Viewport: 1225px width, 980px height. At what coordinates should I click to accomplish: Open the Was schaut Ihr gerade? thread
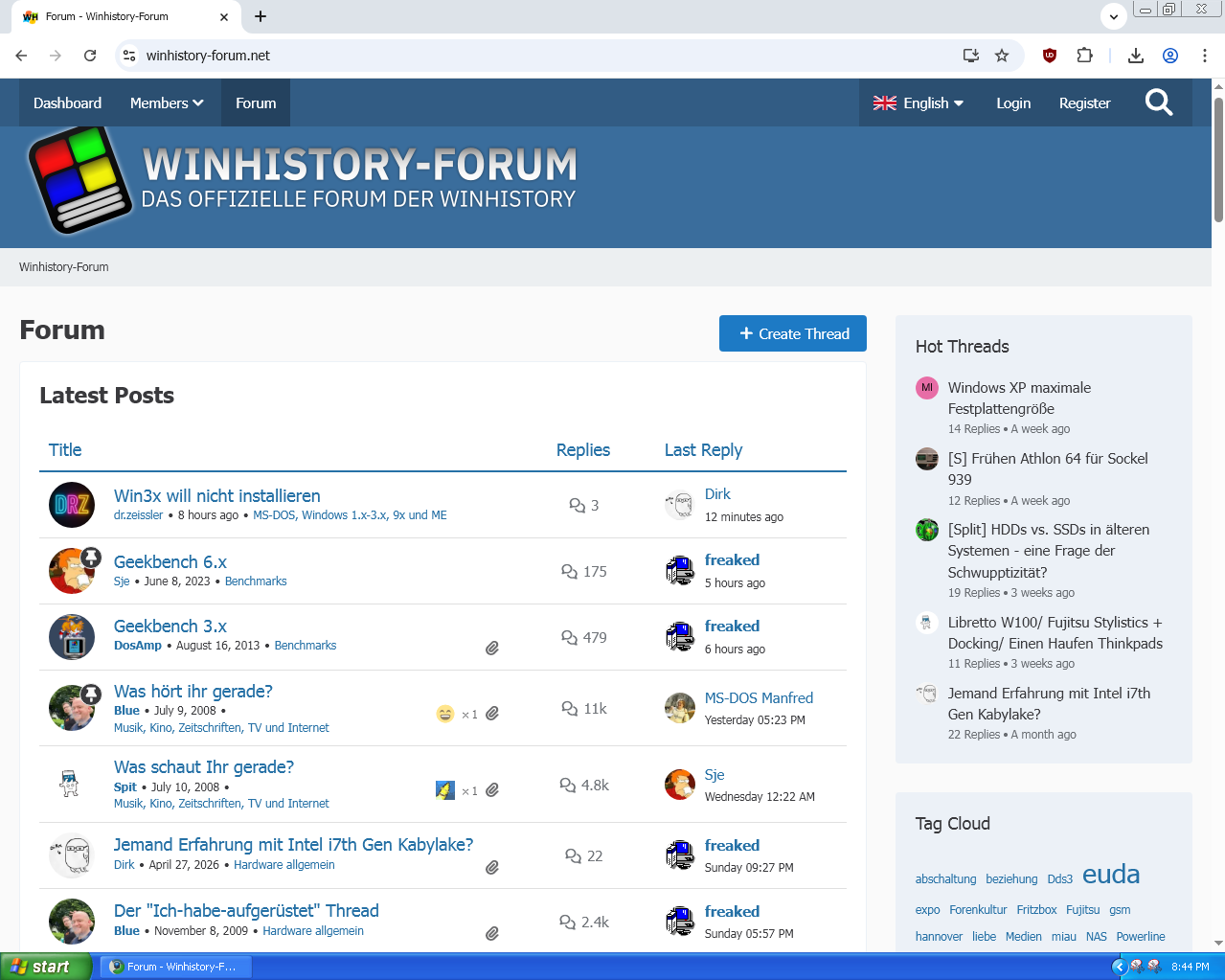204,766
